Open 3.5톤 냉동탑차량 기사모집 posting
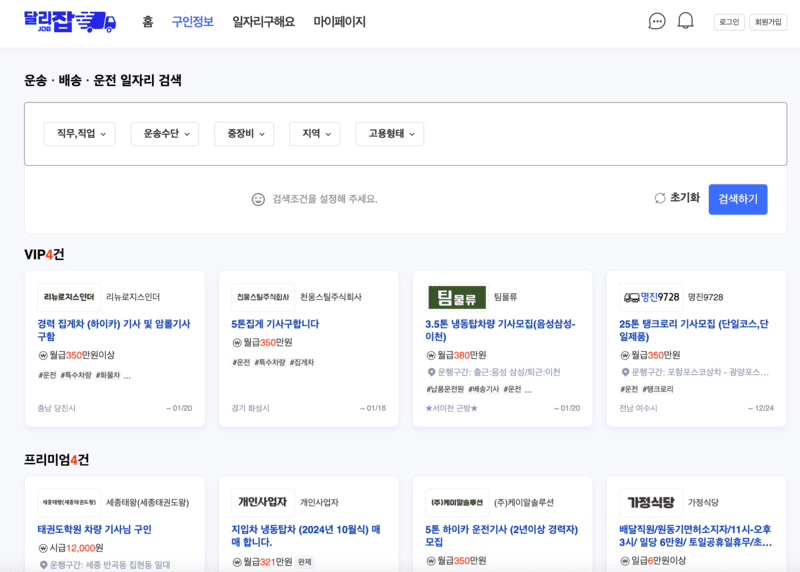800x572 pixels. [501, 330]
